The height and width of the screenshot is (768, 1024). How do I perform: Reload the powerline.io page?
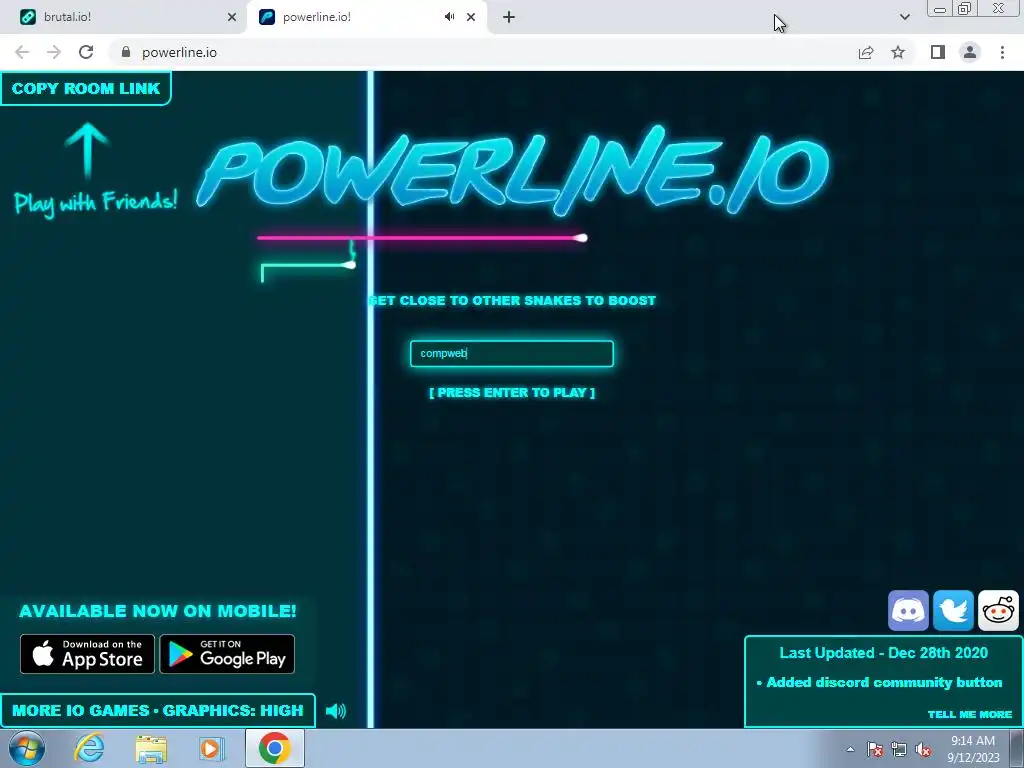pyautogui.click(x=86, y=52)
